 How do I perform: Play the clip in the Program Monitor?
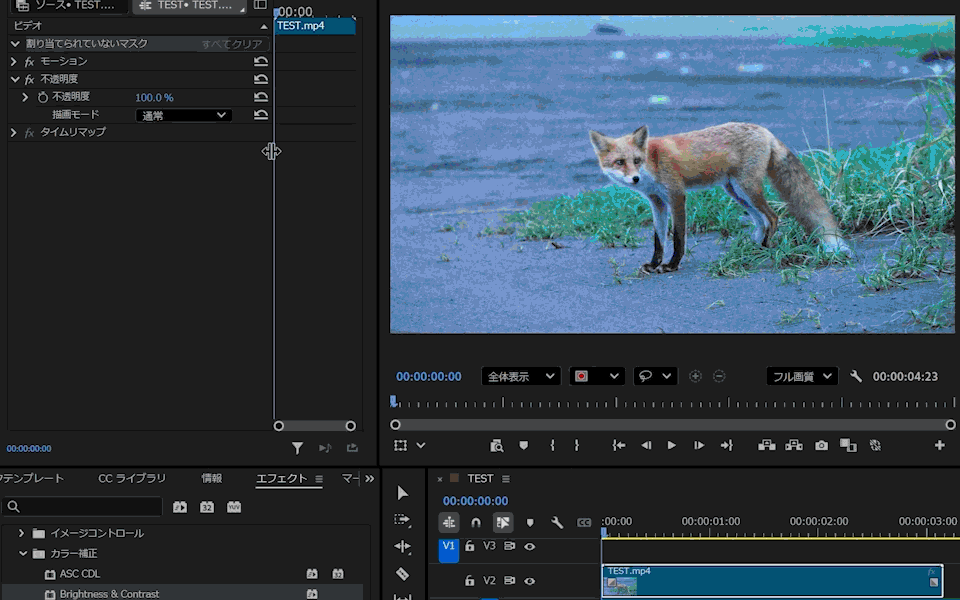(x=671, y=445)
